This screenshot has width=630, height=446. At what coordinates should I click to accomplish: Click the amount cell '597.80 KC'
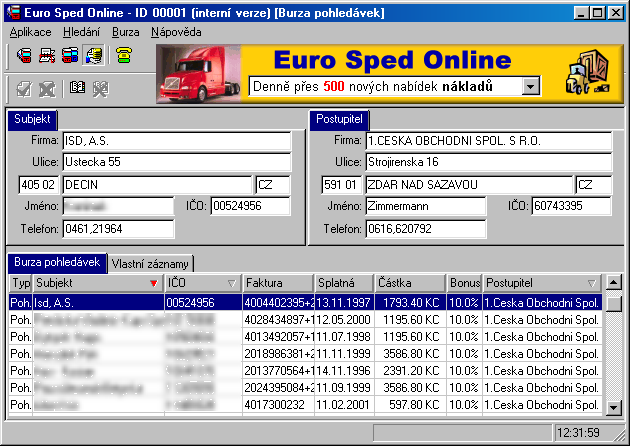pyautogui.click(x=410, y=405)
